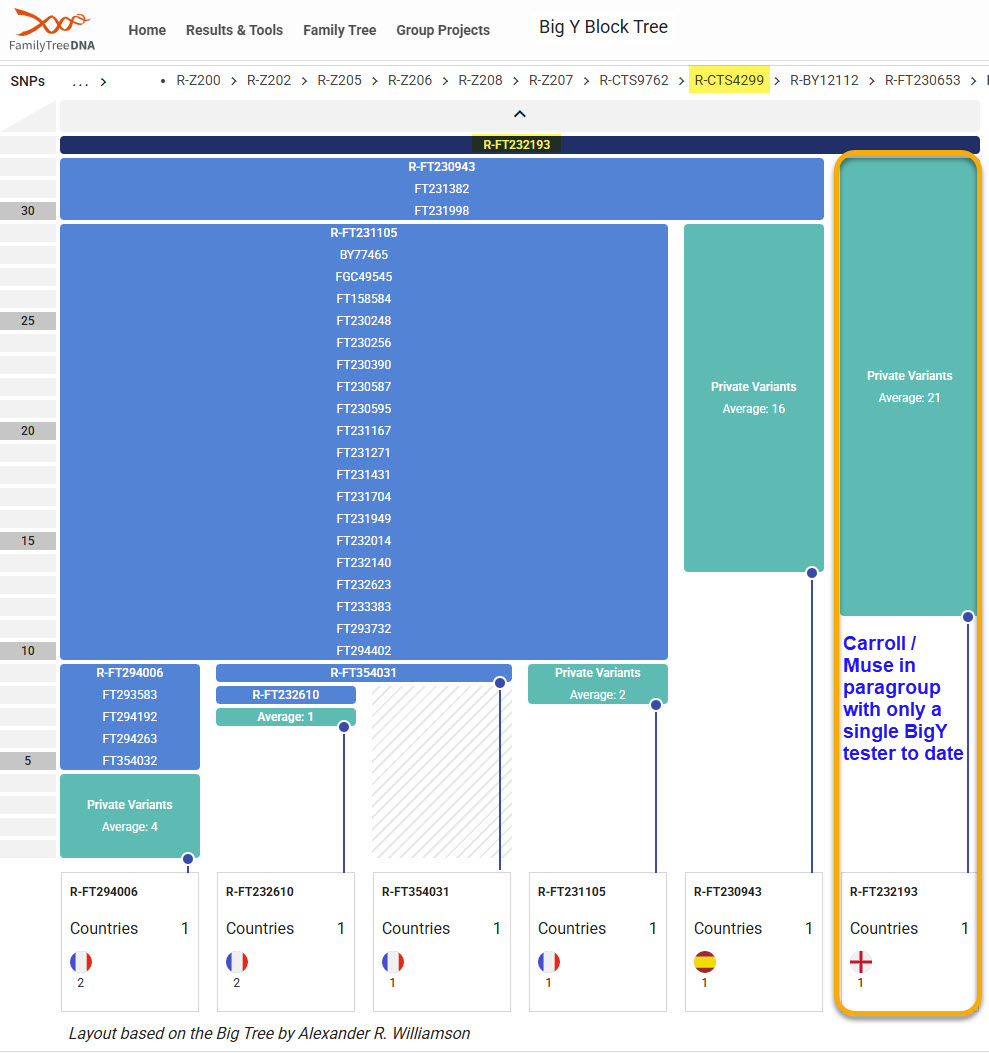The image size is (989, 1053).
Task: Click the R-FT354031 branch block
Action: point(363,673)
